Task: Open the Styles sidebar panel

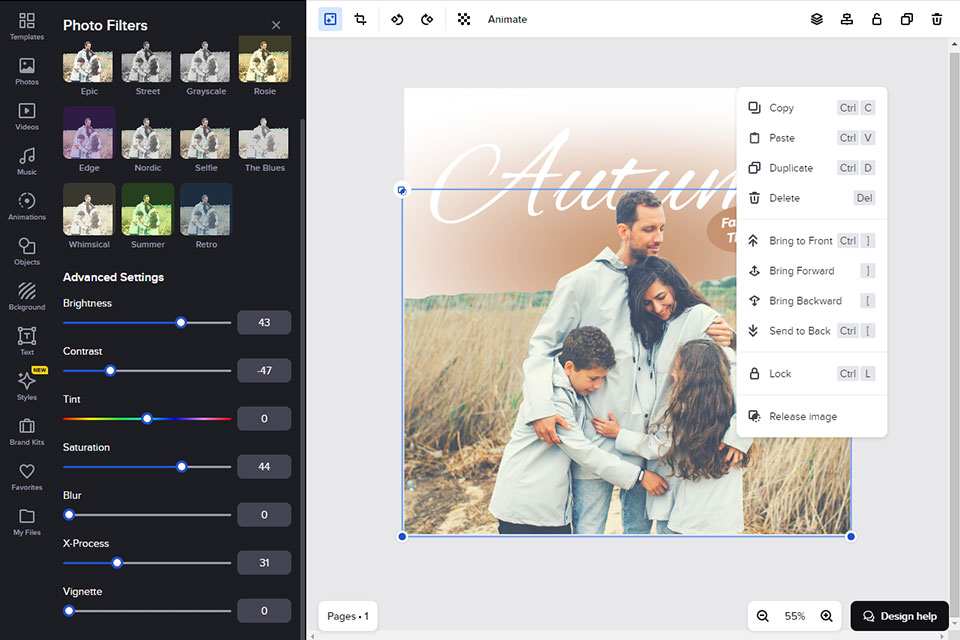Action: (26, 386)
